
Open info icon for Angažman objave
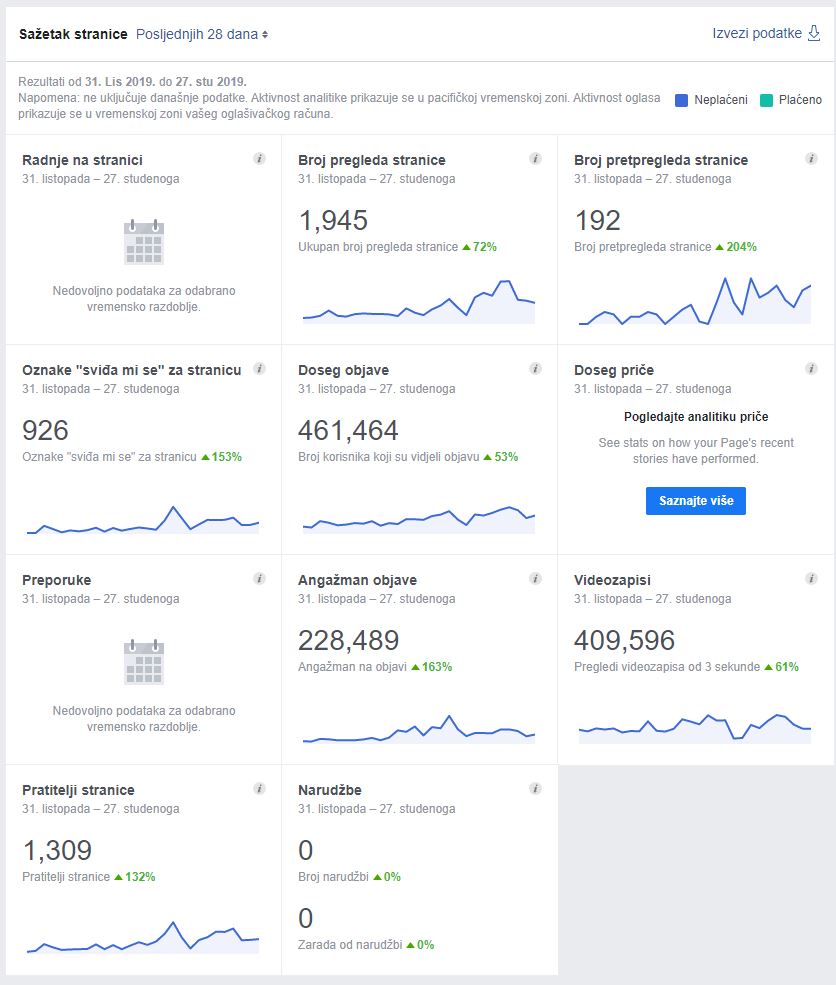(535, 579)
